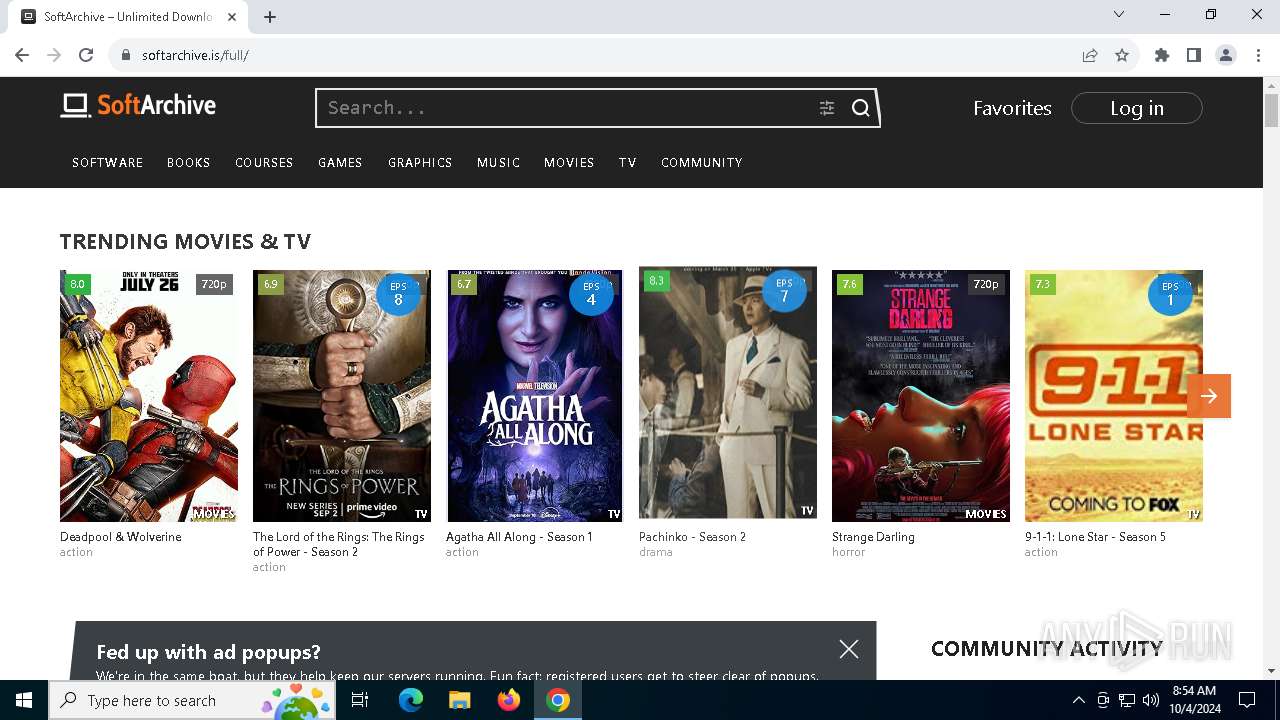Open Rings of Power poster

(x=342, y=396)
